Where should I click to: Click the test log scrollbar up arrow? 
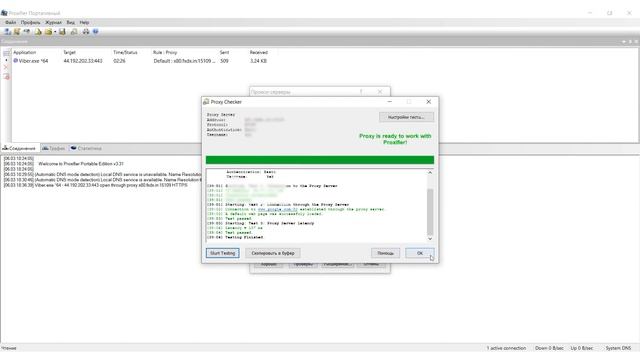(430, 173)
